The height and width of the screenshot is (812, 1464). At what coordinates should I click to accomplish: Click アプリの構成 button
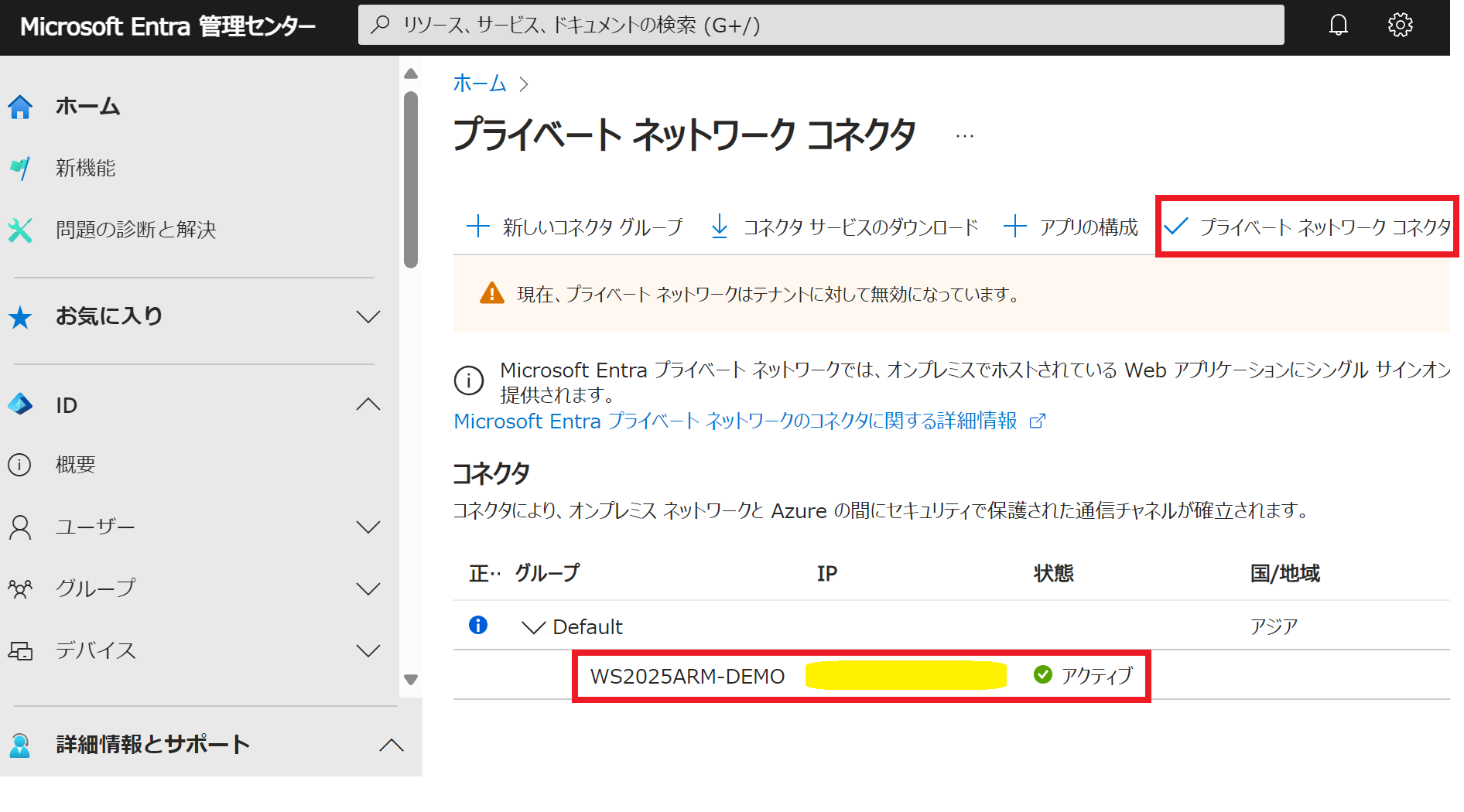tap(1070, 227)
